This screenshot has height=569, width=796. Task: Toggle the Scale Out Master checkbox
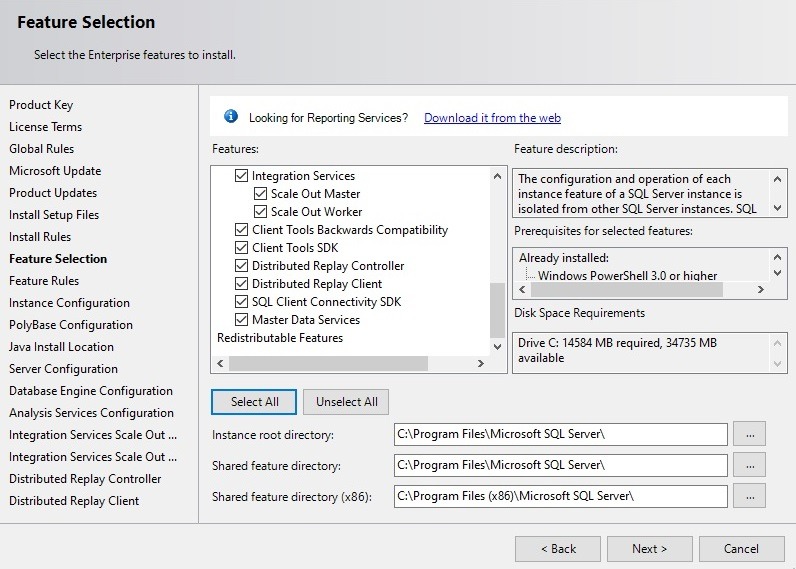(x=260, y=194)
